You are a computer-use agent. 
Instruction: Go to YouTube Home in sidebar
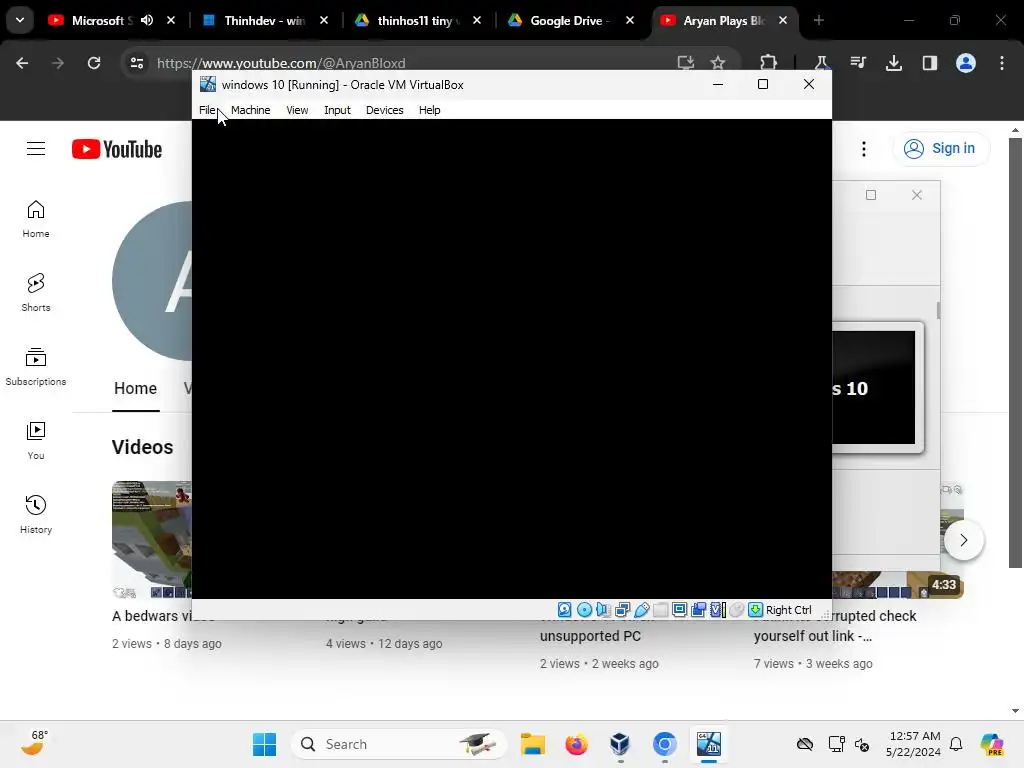[36, 219]
